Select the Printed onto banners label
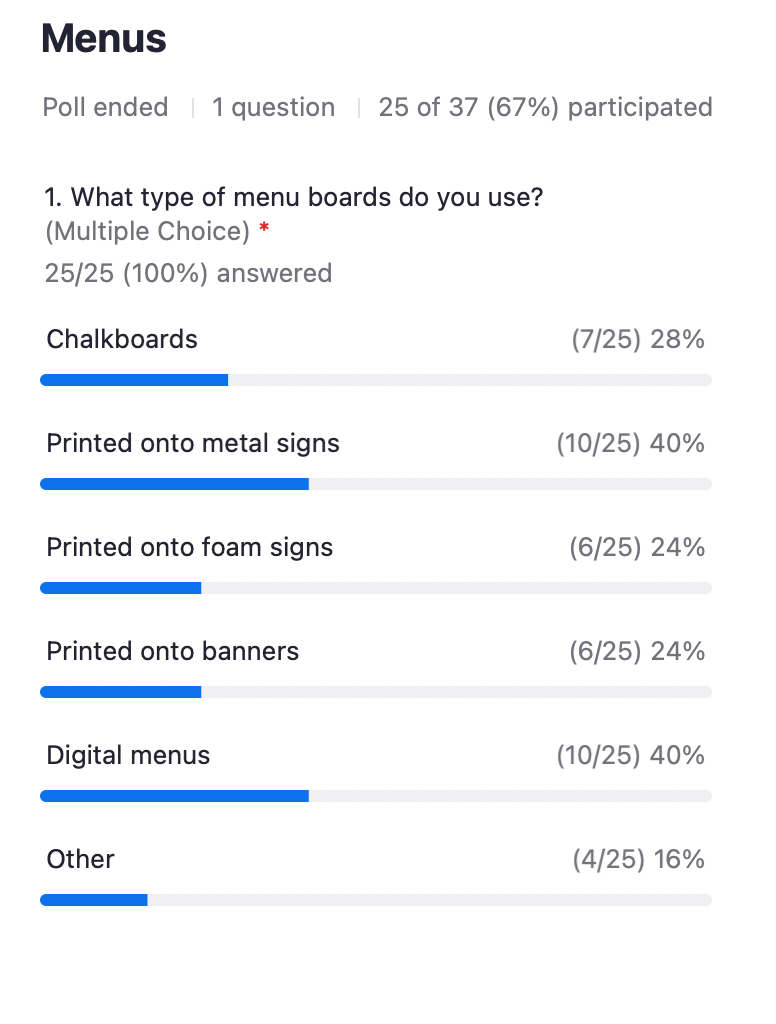 click(173, 651)
